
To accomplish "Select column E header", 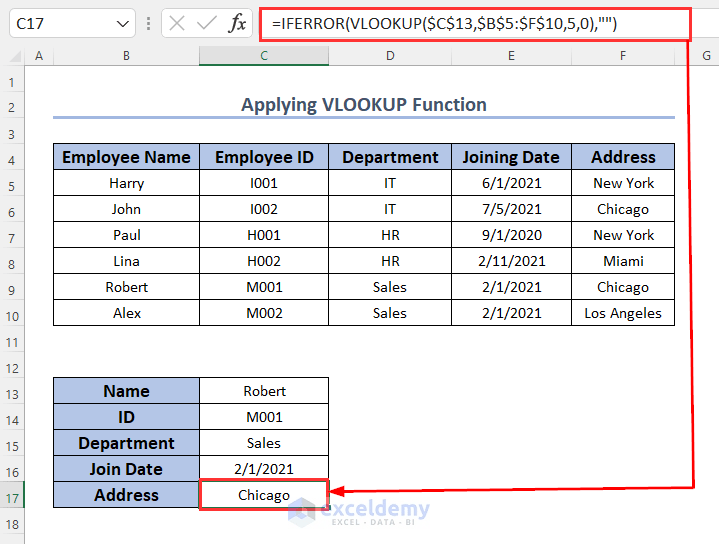I will pos(511,56).
